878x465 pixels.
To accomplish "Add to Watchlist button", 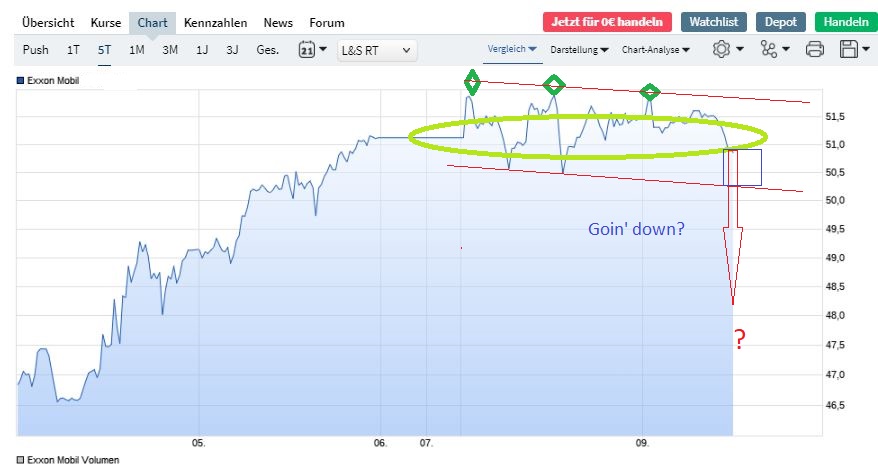I will click(713, 22).
